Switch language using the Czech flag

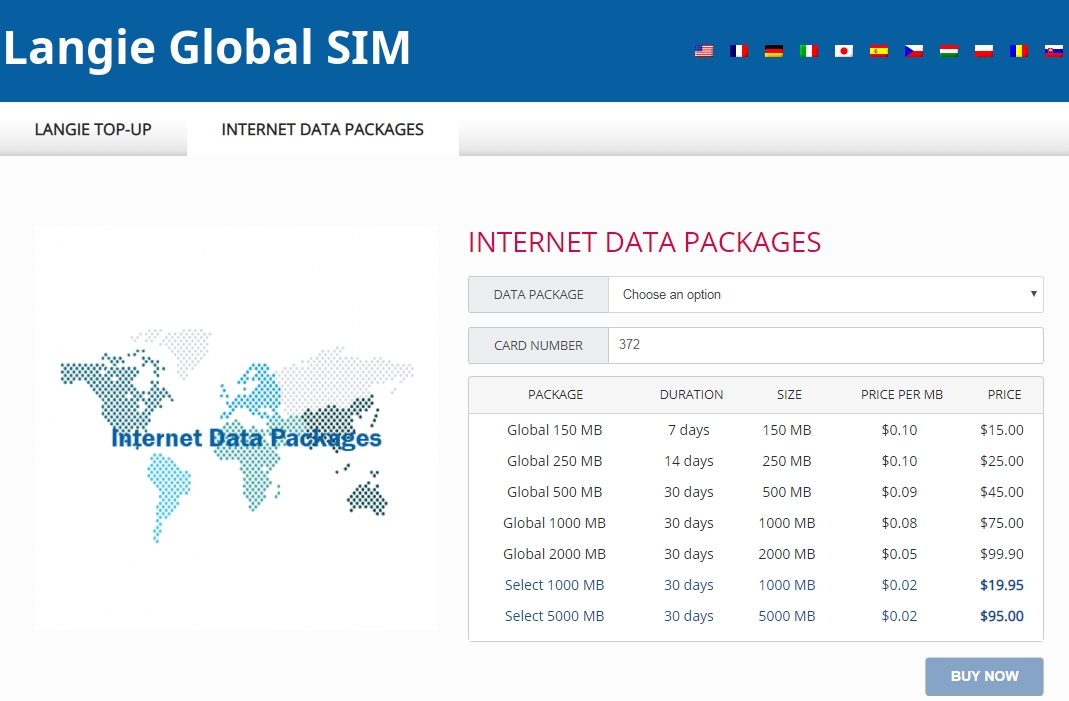pos(914,51)
